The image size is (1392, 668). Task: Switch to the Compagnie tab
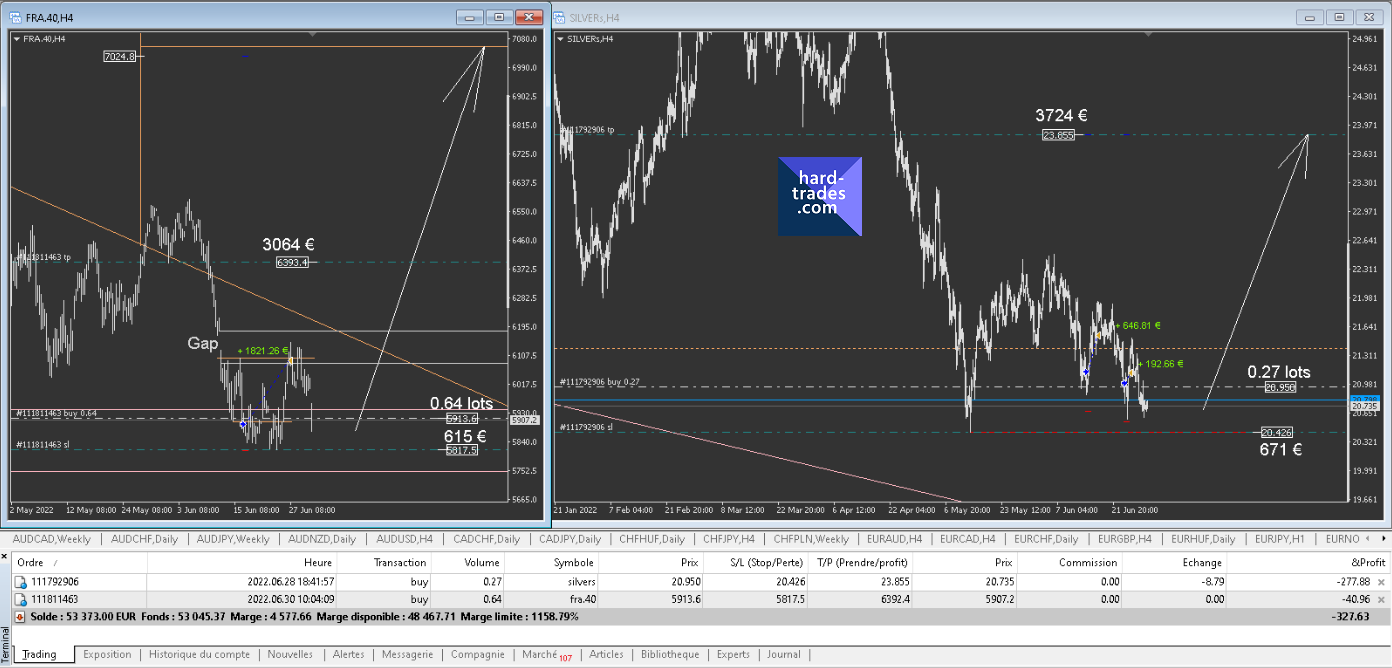tap(477, 655)
